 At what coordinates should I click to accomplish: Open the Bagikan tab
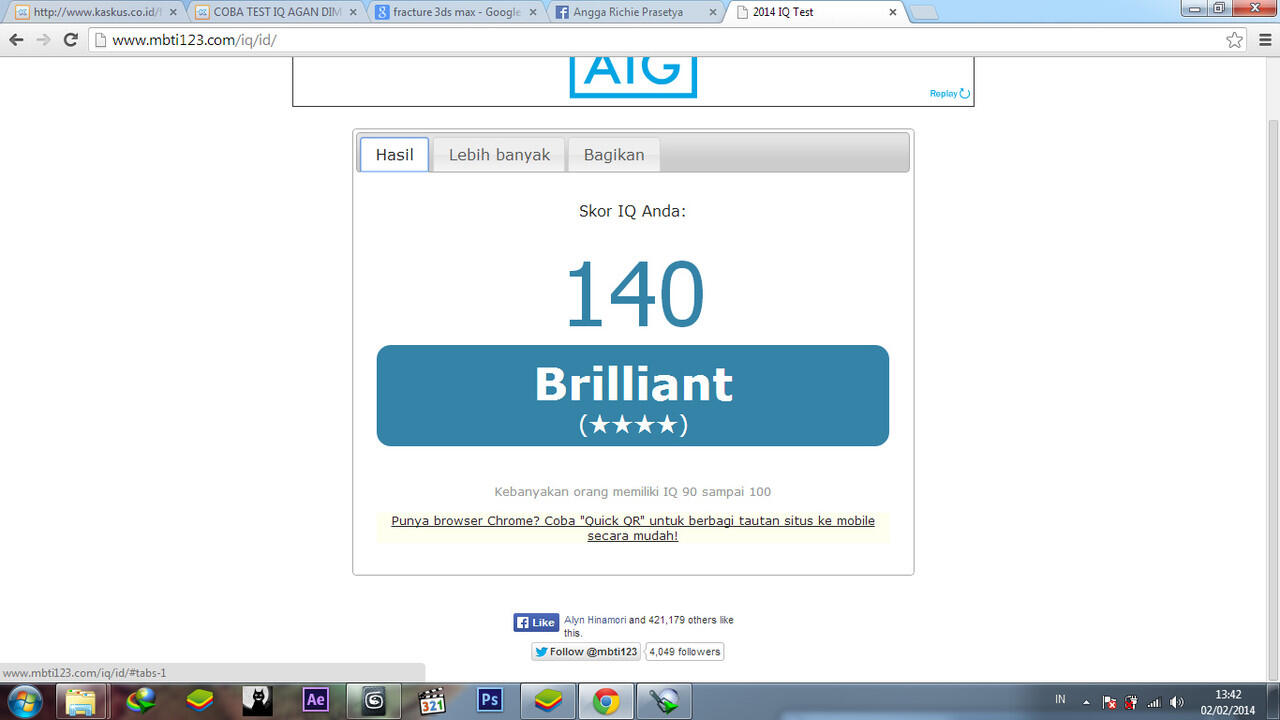[614, 155]
